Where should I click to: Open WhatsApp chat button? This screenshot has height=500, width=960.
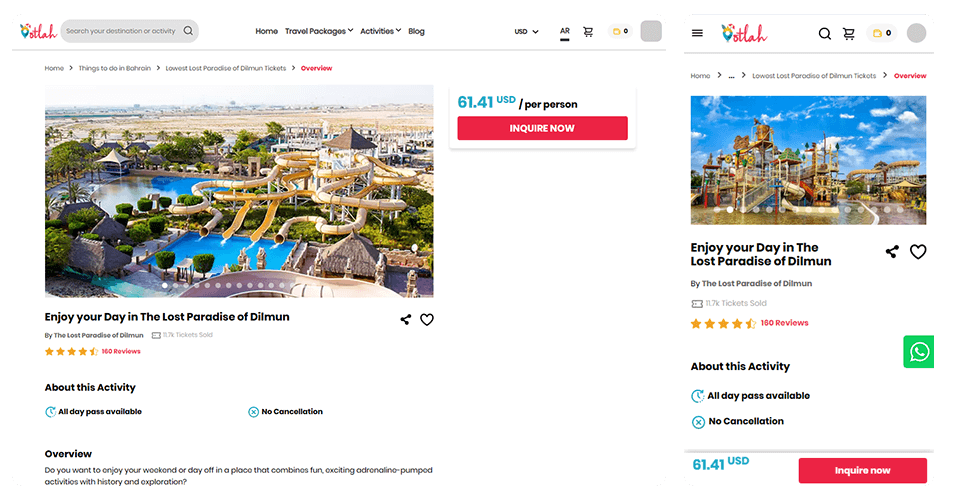click(x=918, y=351)
